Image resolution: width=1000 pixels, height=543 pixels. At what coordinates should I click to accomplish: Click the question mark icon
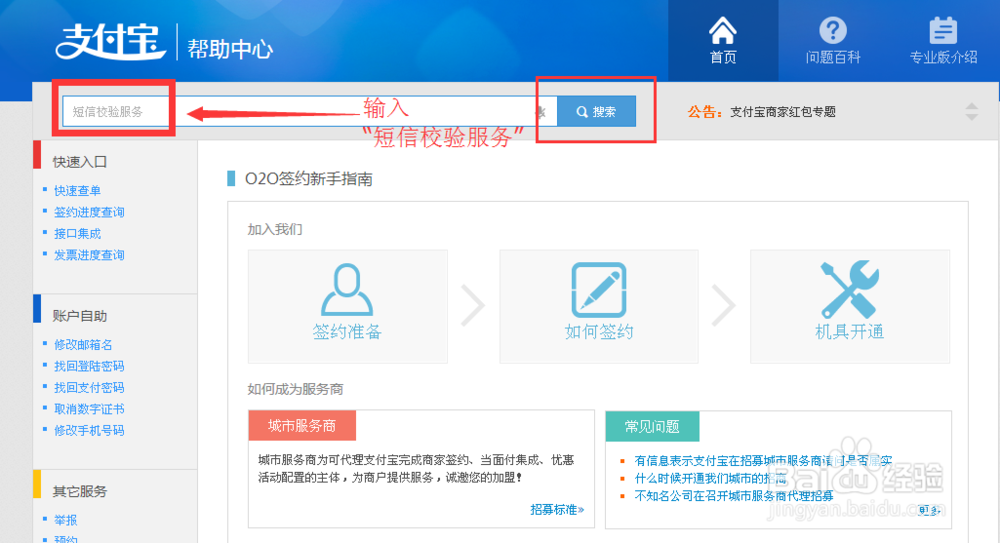(x=833, y=31)
